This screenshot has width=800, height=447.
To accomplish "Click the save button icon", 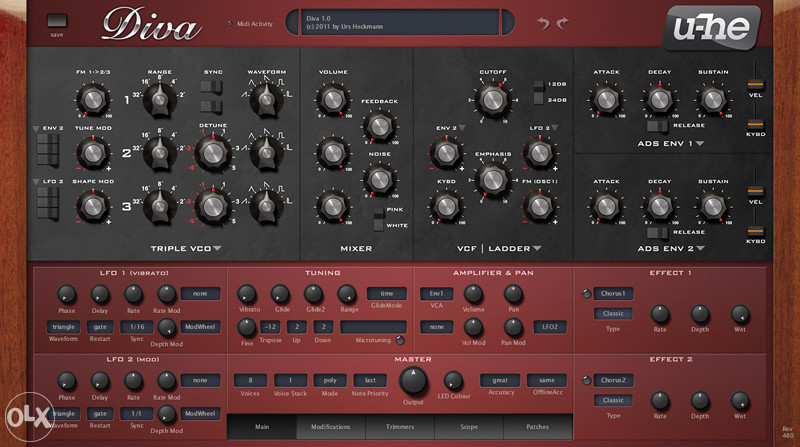I will [57, 20].
